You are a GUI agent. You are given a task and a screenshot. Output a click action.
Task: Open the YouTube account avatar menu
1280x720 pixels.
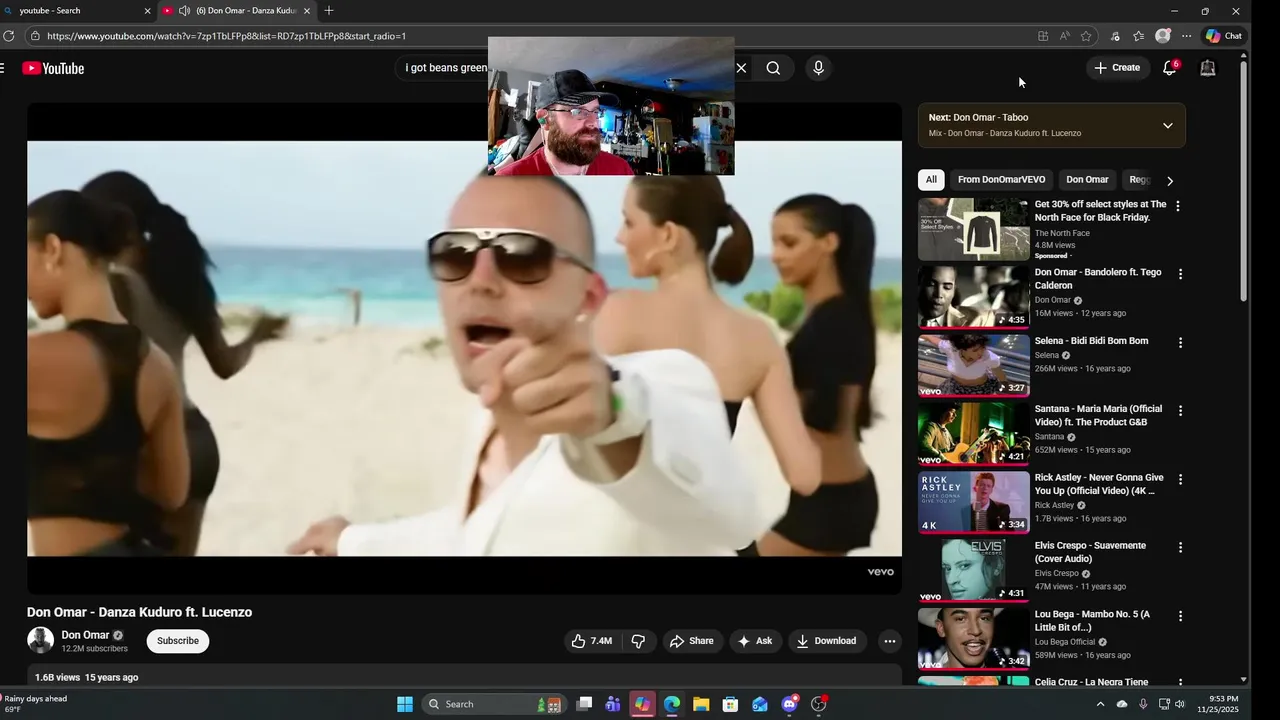pos(1208,68)
